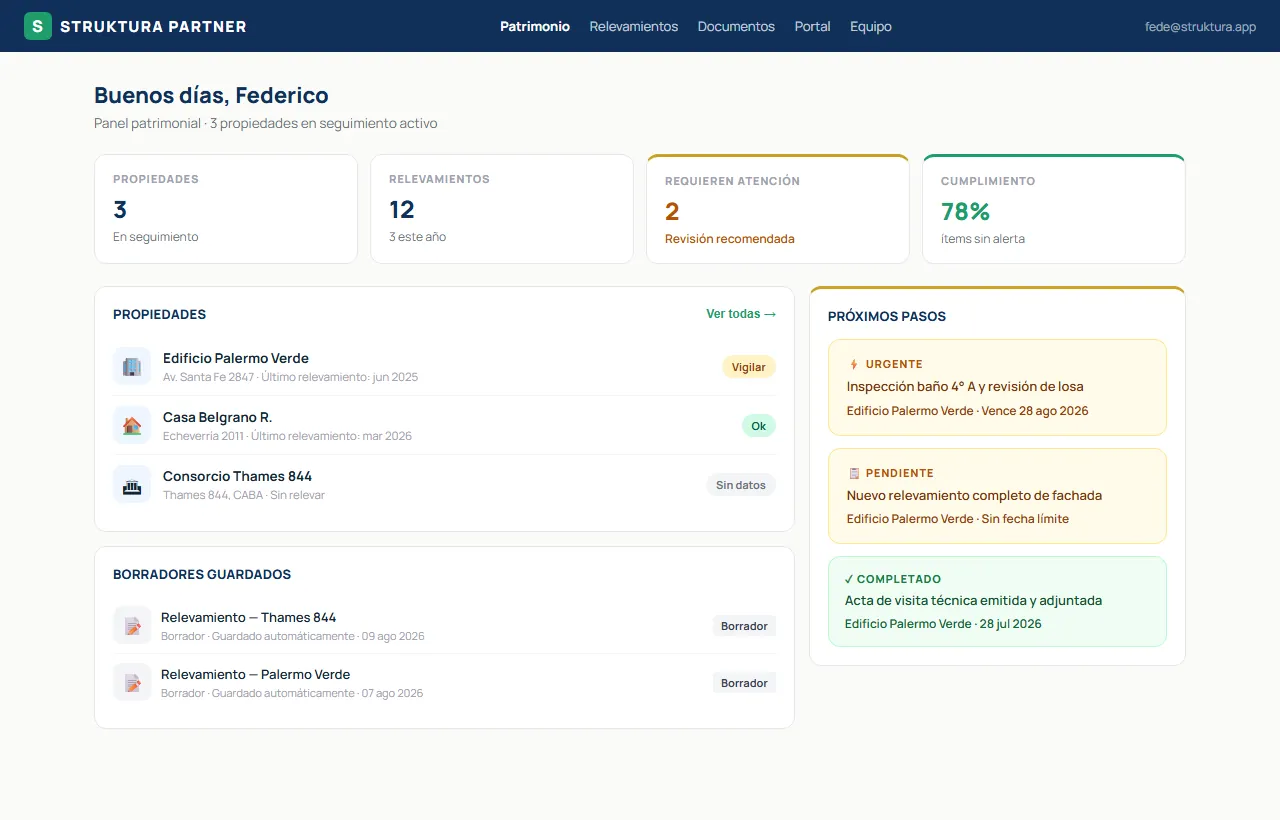
Task: Click the lightning icon beside URGENTE
Action: click(x=853, y=364)
